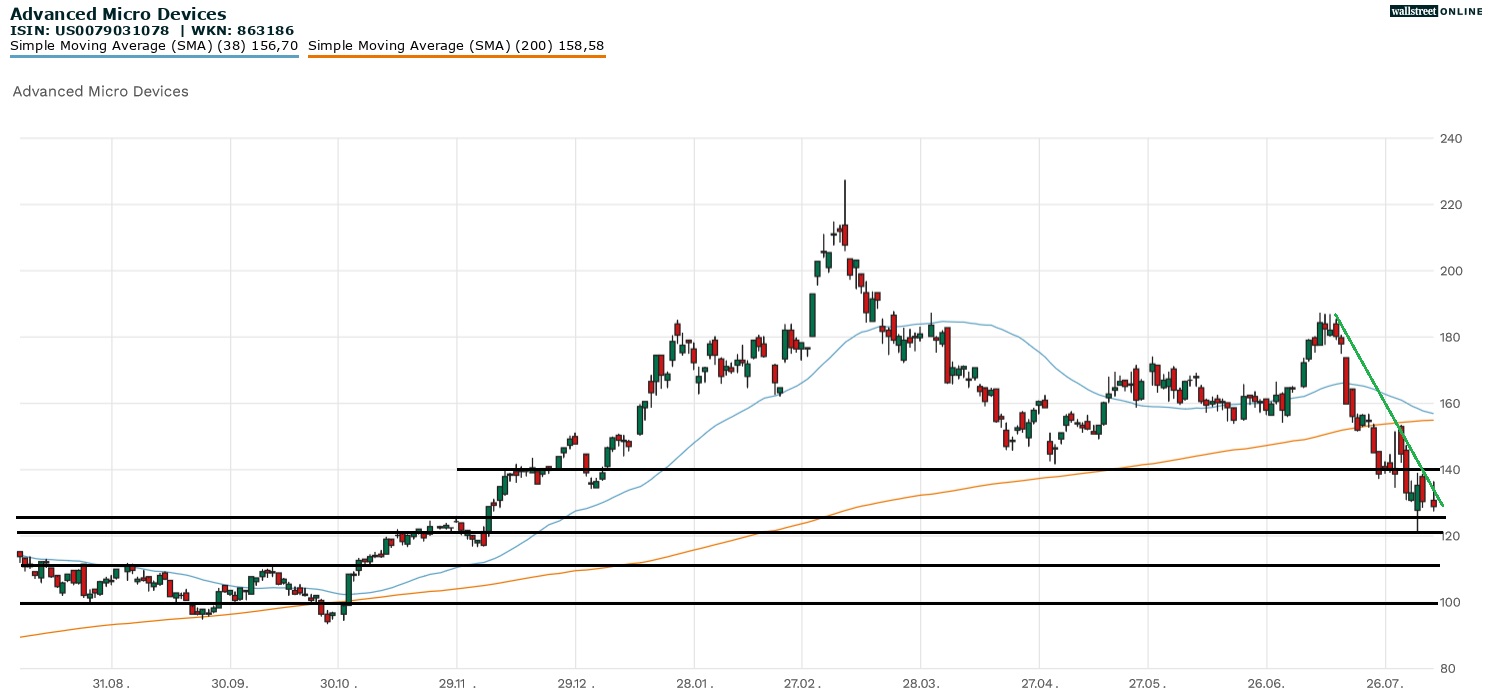Screen dimensions: 1490x689
Task: Click the blue SMA 38 legend line
Action: (x=154, y=56)
